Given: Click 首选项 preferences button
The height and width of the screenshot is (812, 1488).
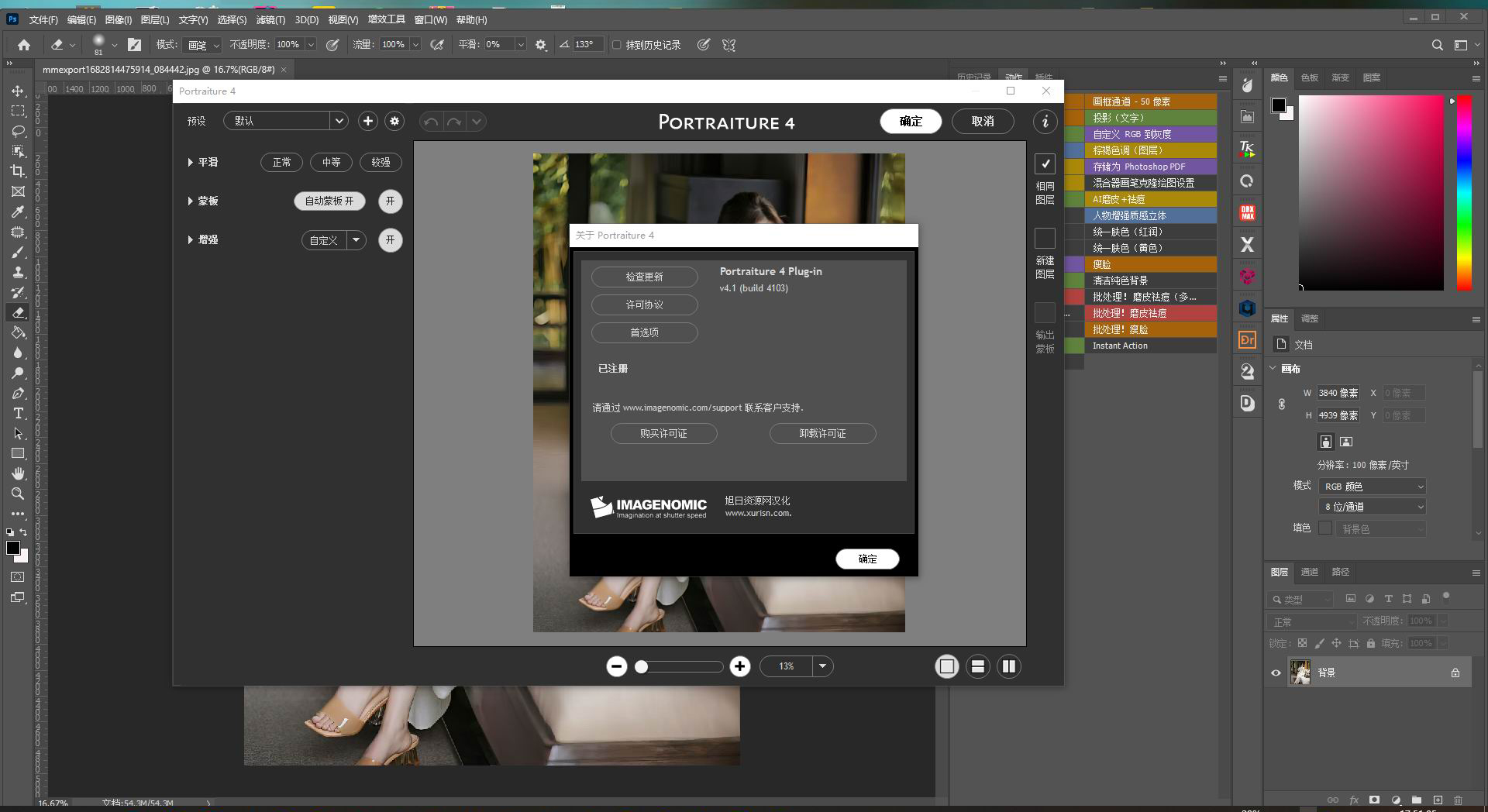Looking at the screenshot, I should tap(645, 332).
